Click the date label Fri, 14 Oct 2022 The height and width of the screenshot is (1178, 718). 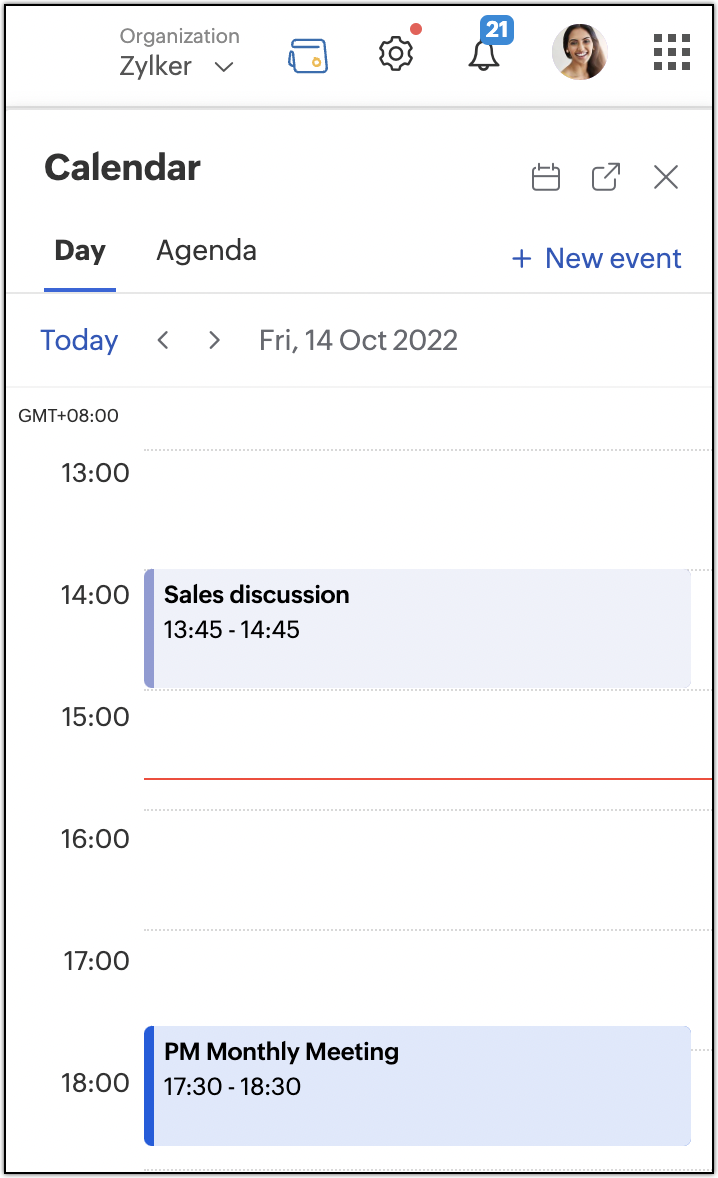click(x=358, y=340)
